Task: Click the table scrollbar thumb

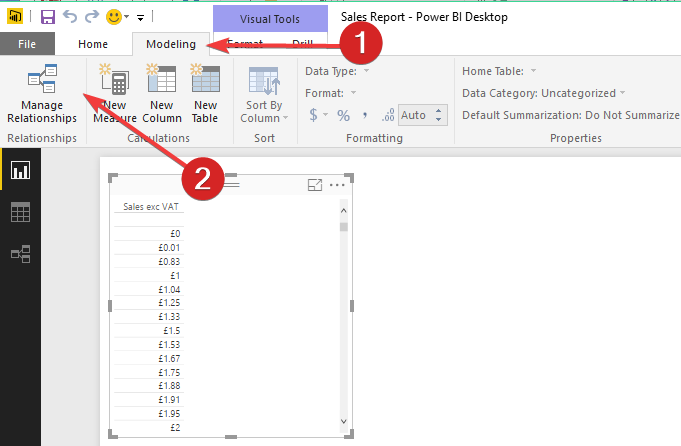Action: coord(344,227)
